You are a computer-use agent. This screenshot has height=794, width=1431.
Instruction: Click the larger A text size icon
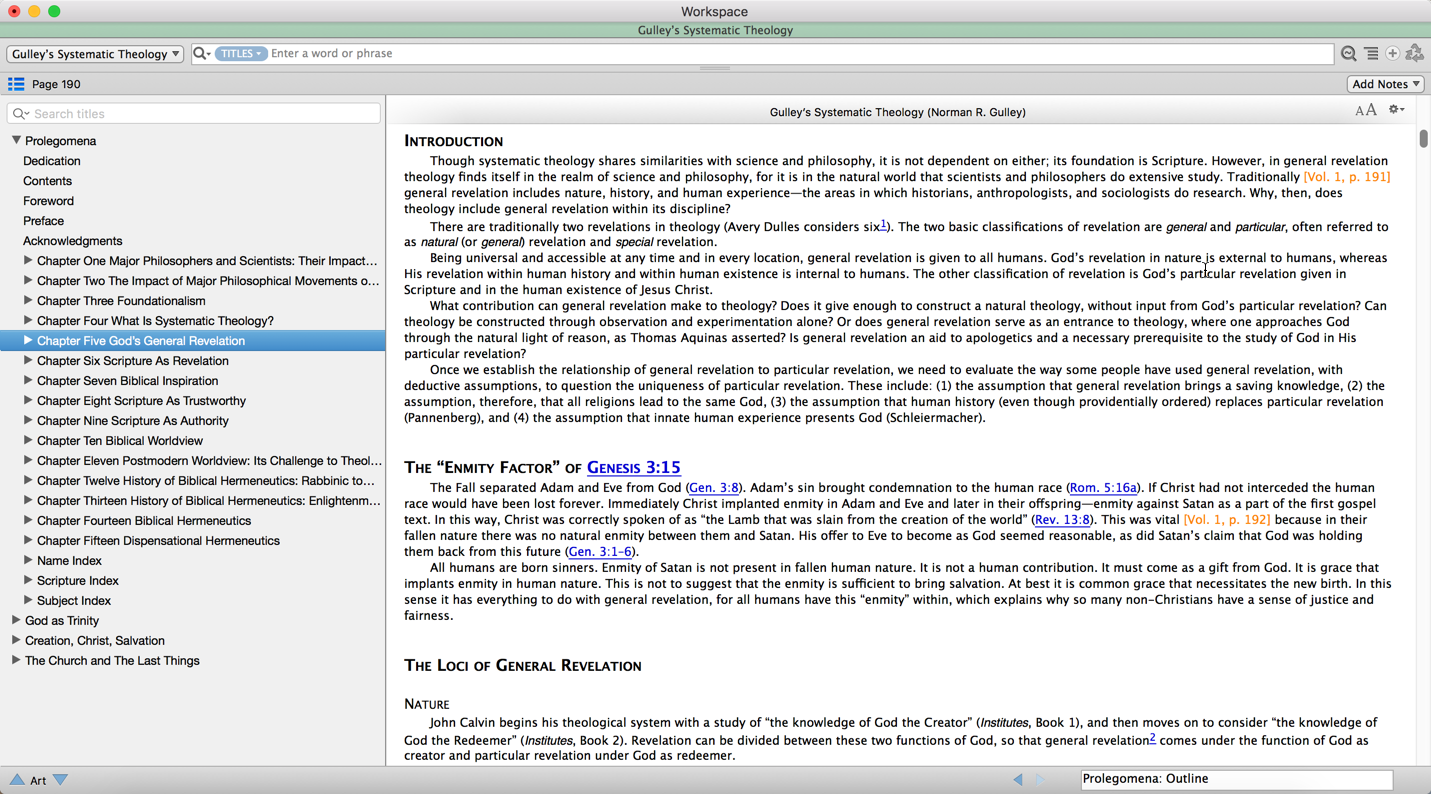(1371, 110)
